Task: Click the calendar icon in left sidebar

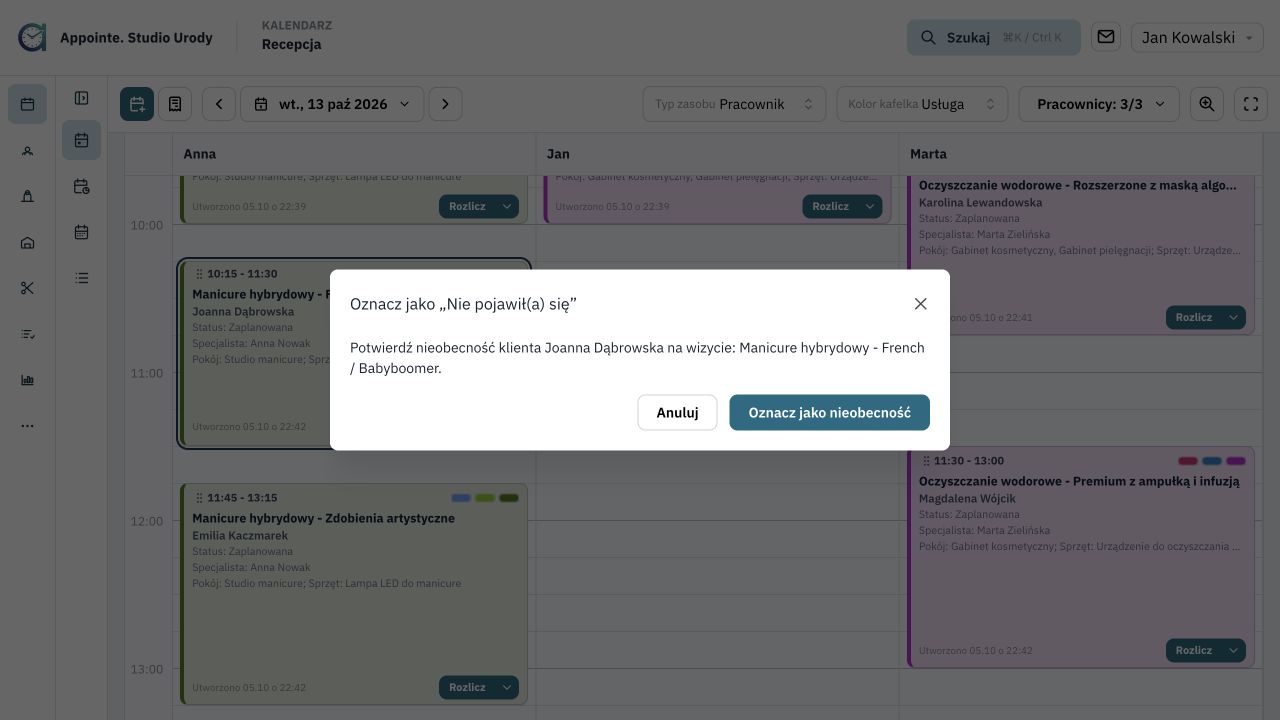Action: 27,104
